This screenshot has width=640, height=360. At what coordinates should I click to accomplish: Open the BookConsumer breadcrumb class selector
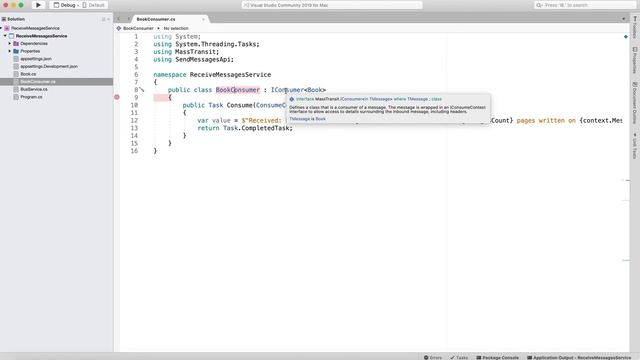click(135, 28)
